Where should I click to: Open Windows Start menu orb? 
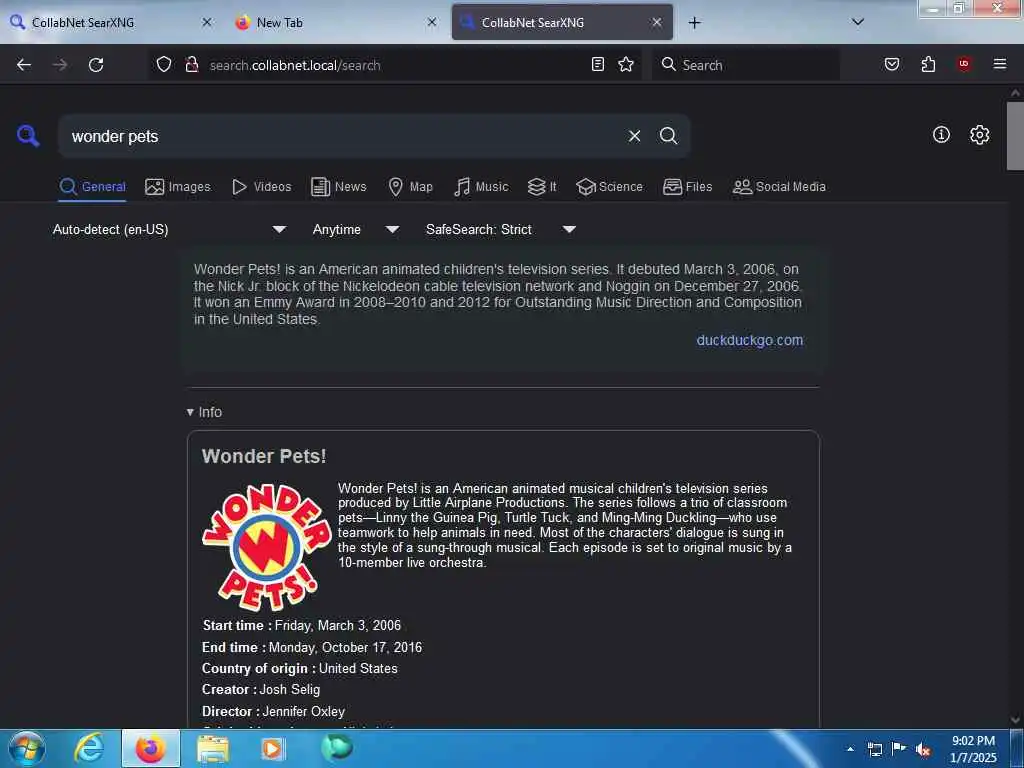tap(27, 748)
